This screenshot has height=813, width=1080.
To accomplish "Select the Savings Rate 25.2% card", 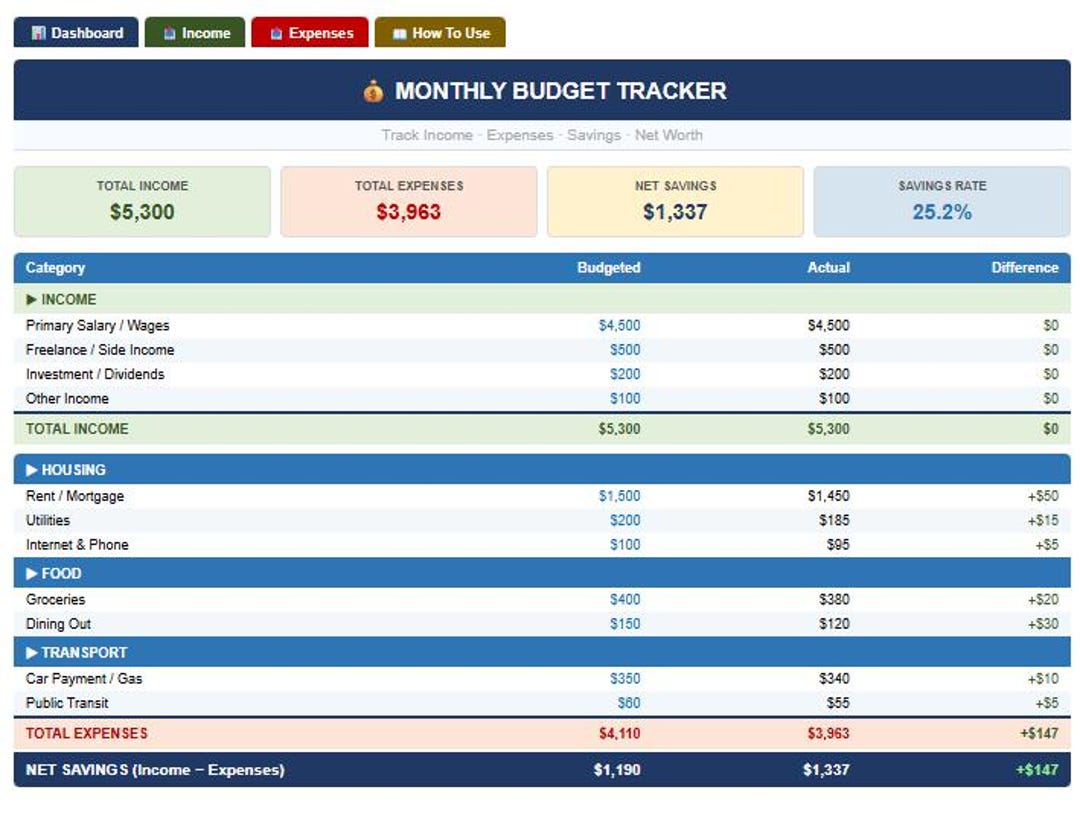I will (942, 201).
